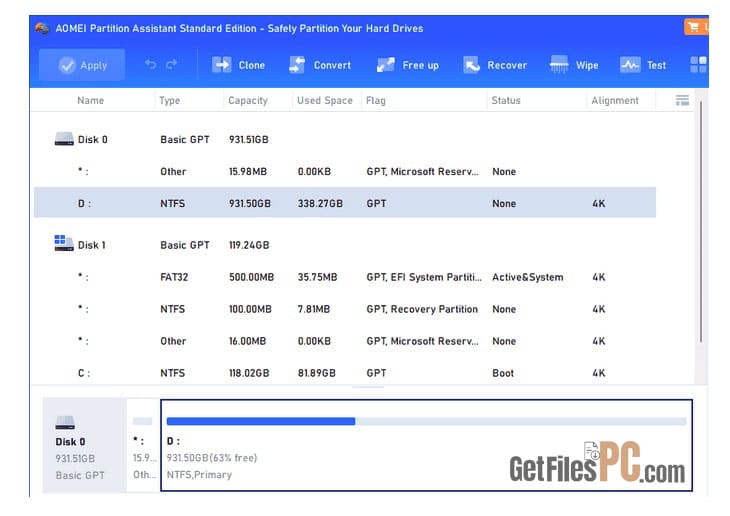The width and height of the screenshot is (730, 516).
Task: Click 931.50GB(63% free) label
Action: tap(212, 458)
